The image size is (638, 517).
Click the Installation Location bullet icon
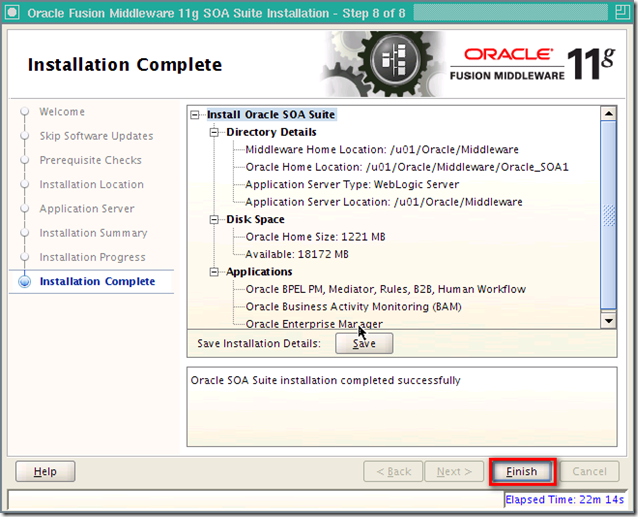pyautogui.click(x=25, y=184)
